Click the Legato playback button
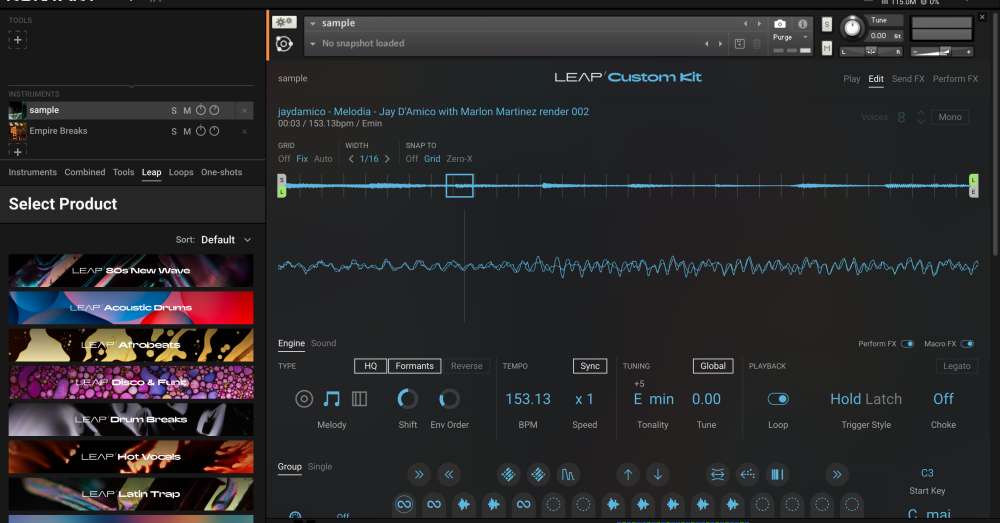Image resolution: width=1000 pixels, height=523 pixels. coord(957,366)
